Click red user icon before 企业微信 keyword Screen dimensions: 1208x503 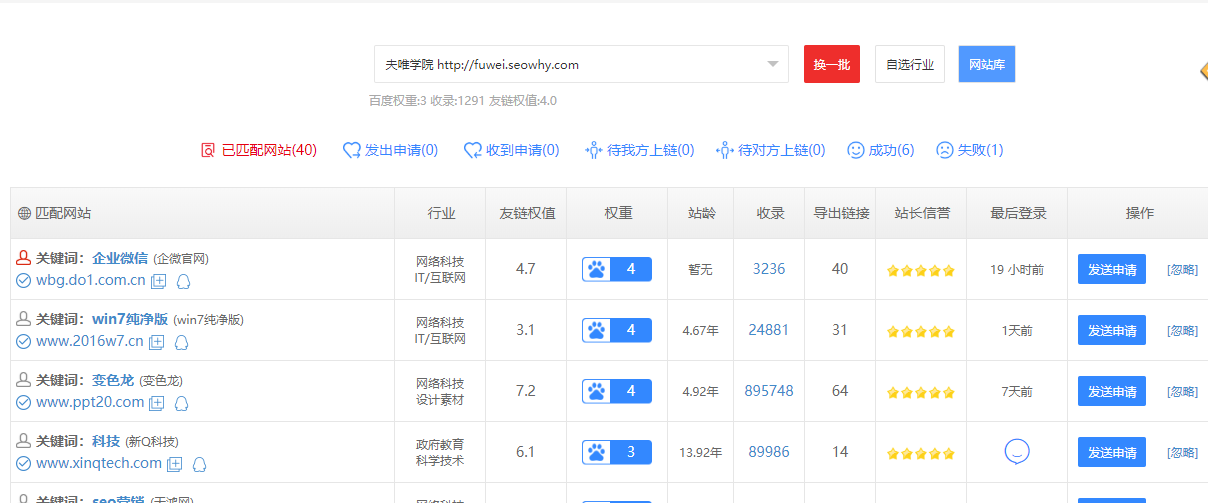click(24, 258)
